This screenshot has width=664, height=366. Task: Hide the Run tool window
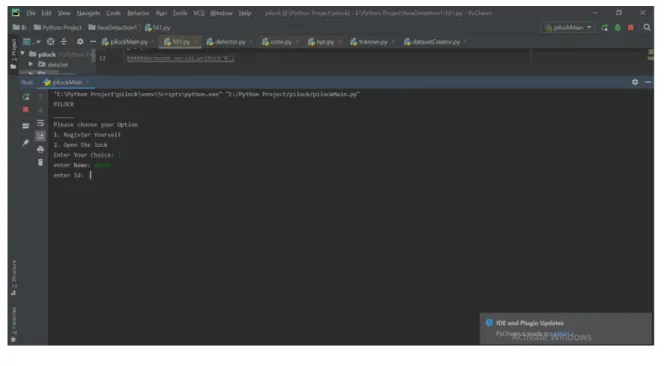pos(648,82)
